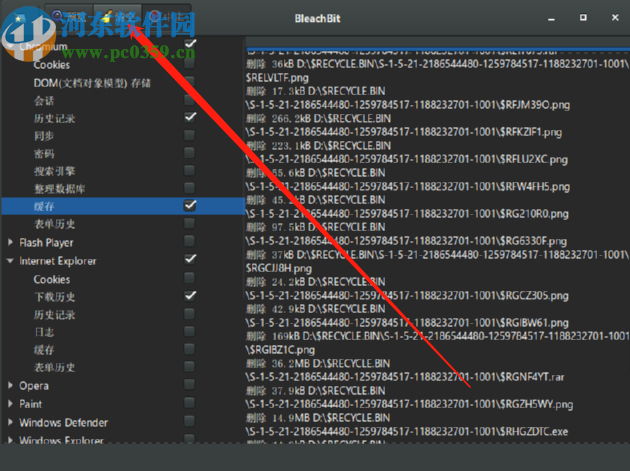Select Internet Explorer's Cookies item

pyautogui.click(x=52, y=279)
